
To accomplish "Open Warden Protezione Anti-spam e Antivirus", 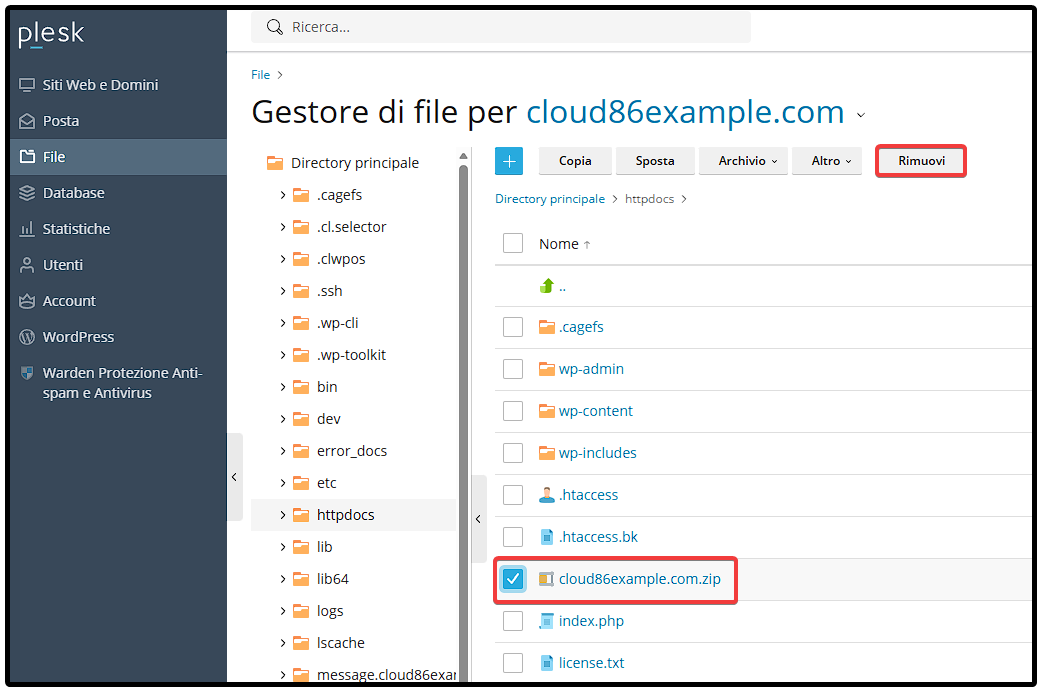I will click(x=118, y=383).
